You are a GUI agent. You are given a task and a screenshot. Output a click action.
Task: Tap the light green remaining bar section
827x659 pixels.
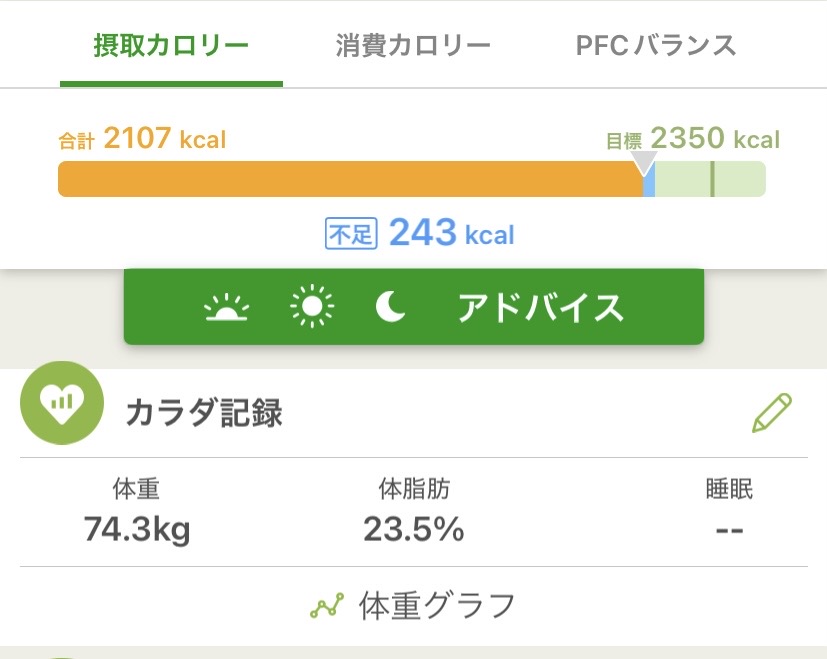(710, 179)
